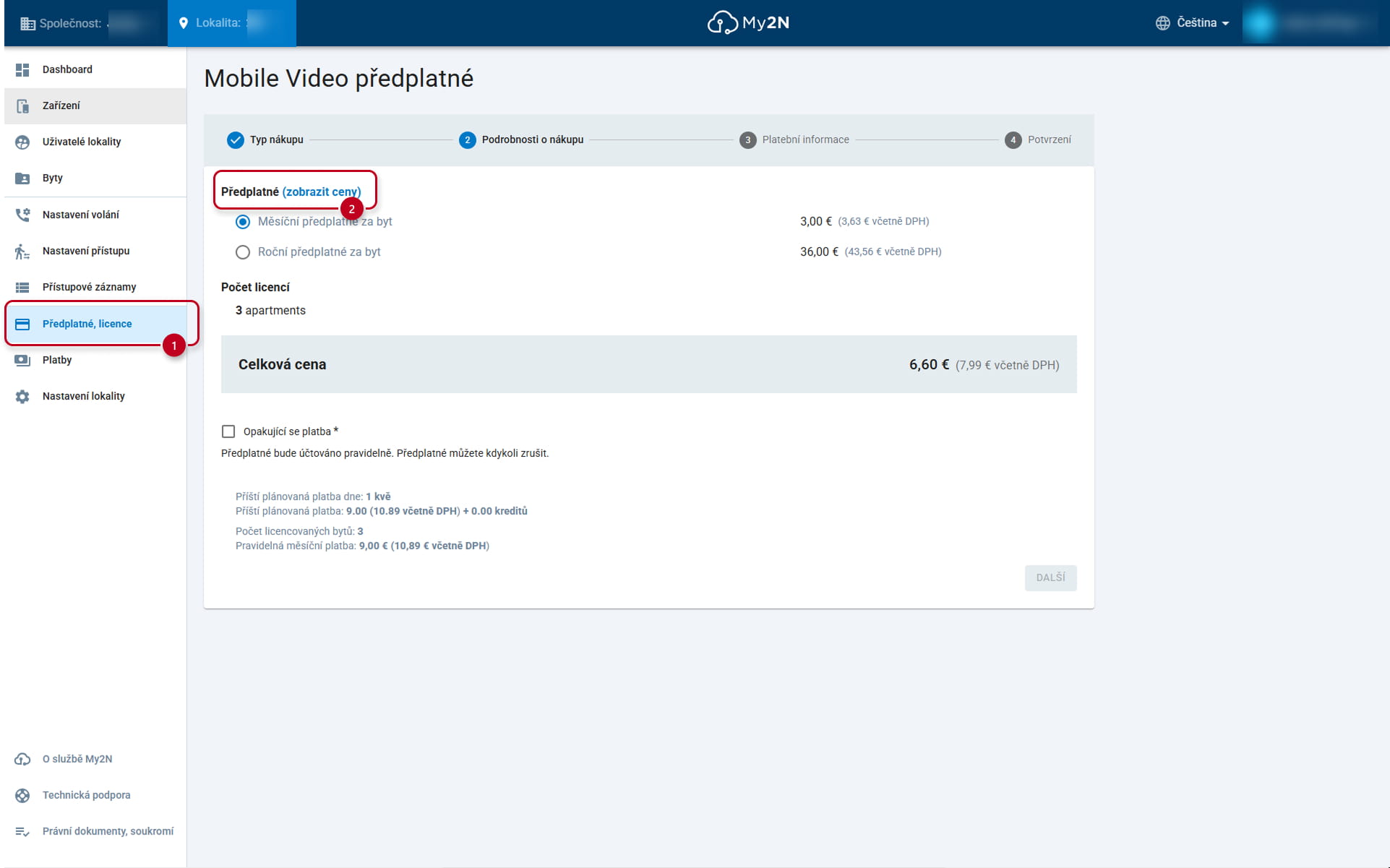The height and width of the screenshot is (868, 1390).
Task: Click the Nastavení volání phone icon
Action: (x=22, y=215)
